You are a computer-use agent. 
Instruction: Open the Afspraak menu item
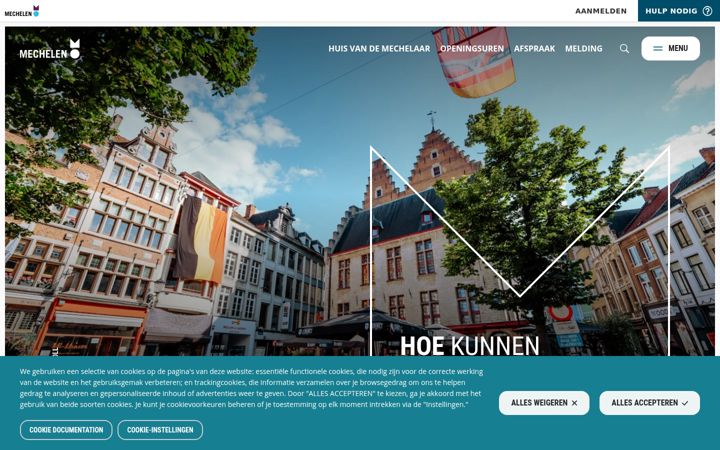click(534, 48)
